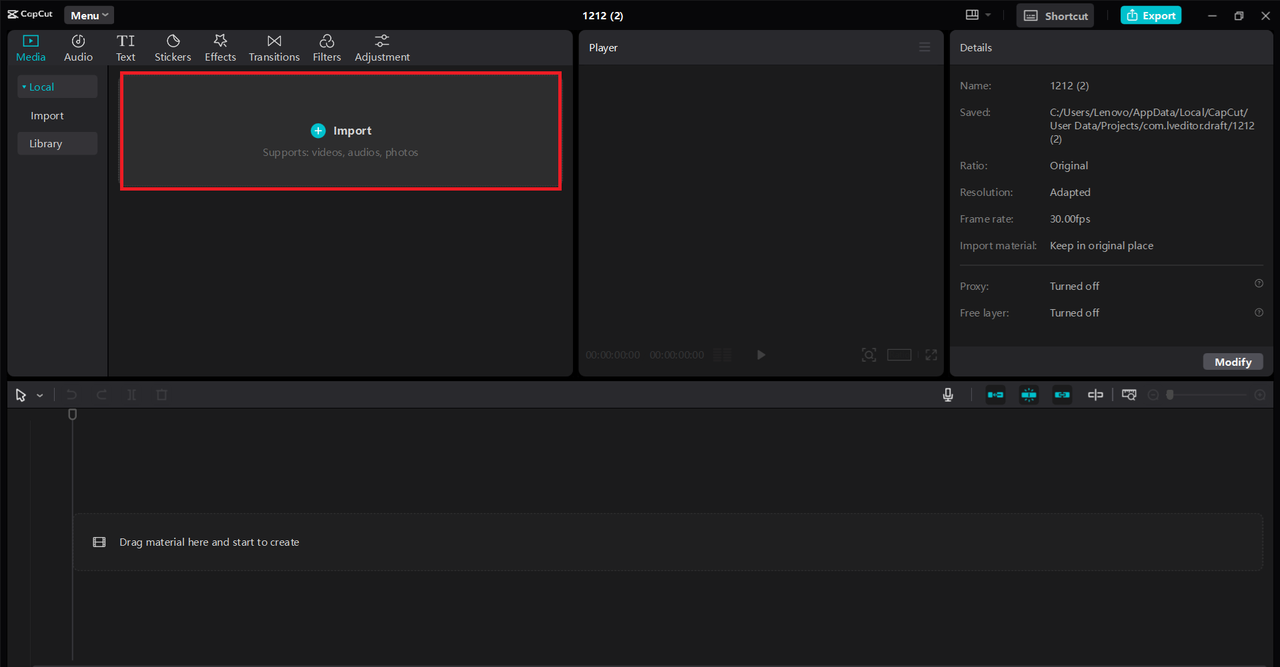The height and width of the screenshot is (667, 1280).
Task: Click the player current timecode
Action: tap(612, 355)
